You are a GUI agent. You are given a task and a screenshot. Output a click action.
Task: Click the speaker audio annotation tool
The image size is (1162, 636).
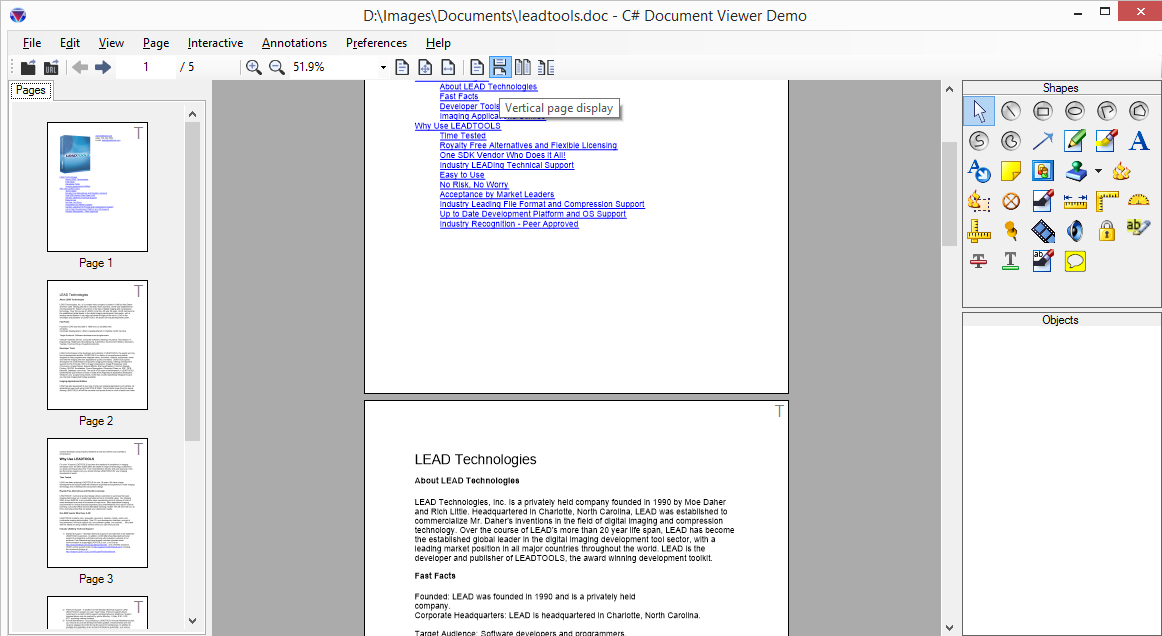1075,231
